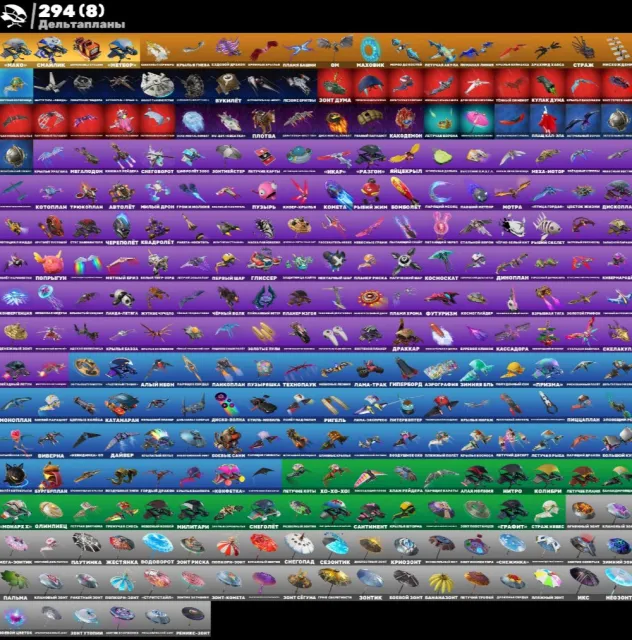Choose the ПОПРЫГУН glider

(51, 264)
